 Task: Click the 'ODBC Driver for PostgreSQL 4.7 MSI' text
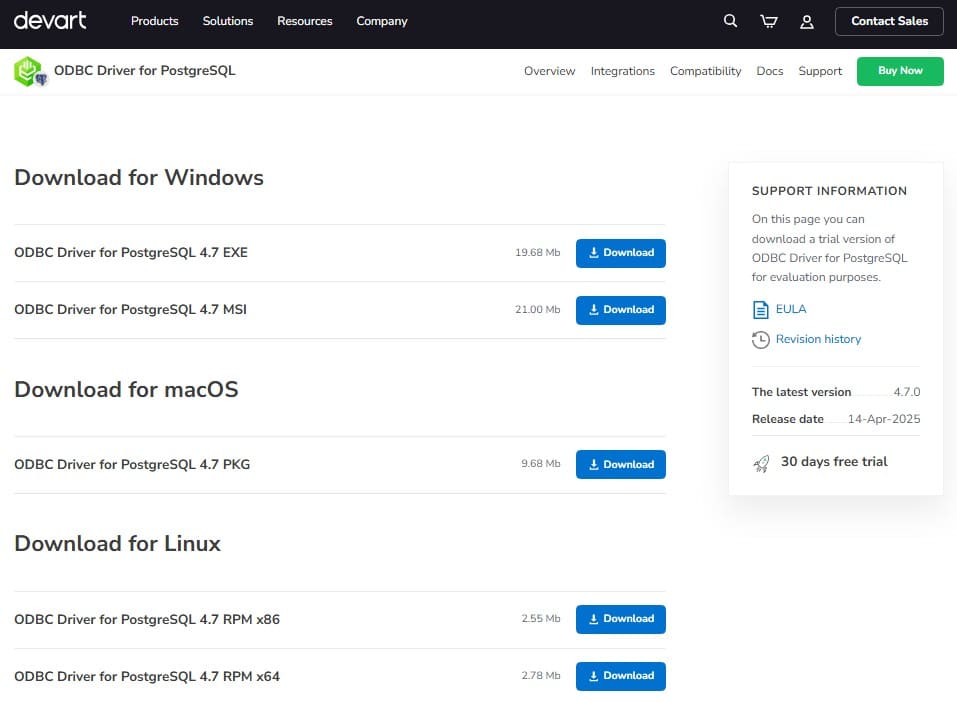131,309
